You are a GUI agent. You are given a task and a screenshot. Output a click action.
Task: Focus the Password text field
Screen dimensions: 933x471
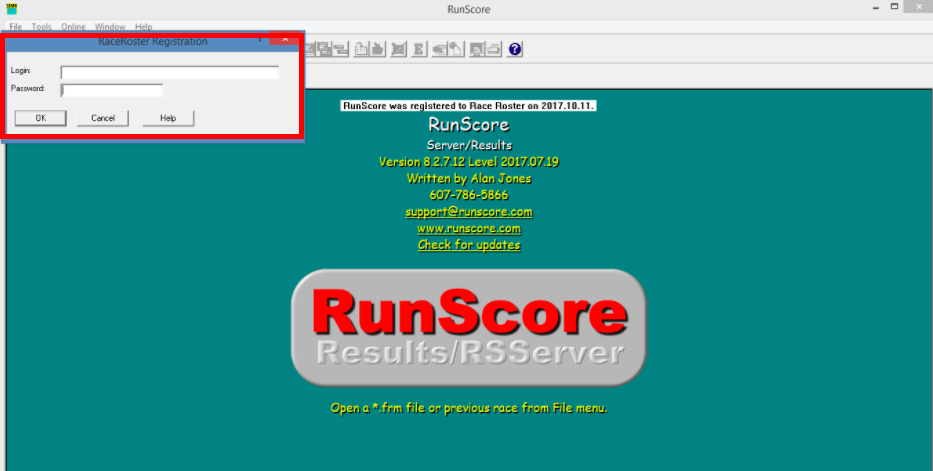[x=111, y=90]
